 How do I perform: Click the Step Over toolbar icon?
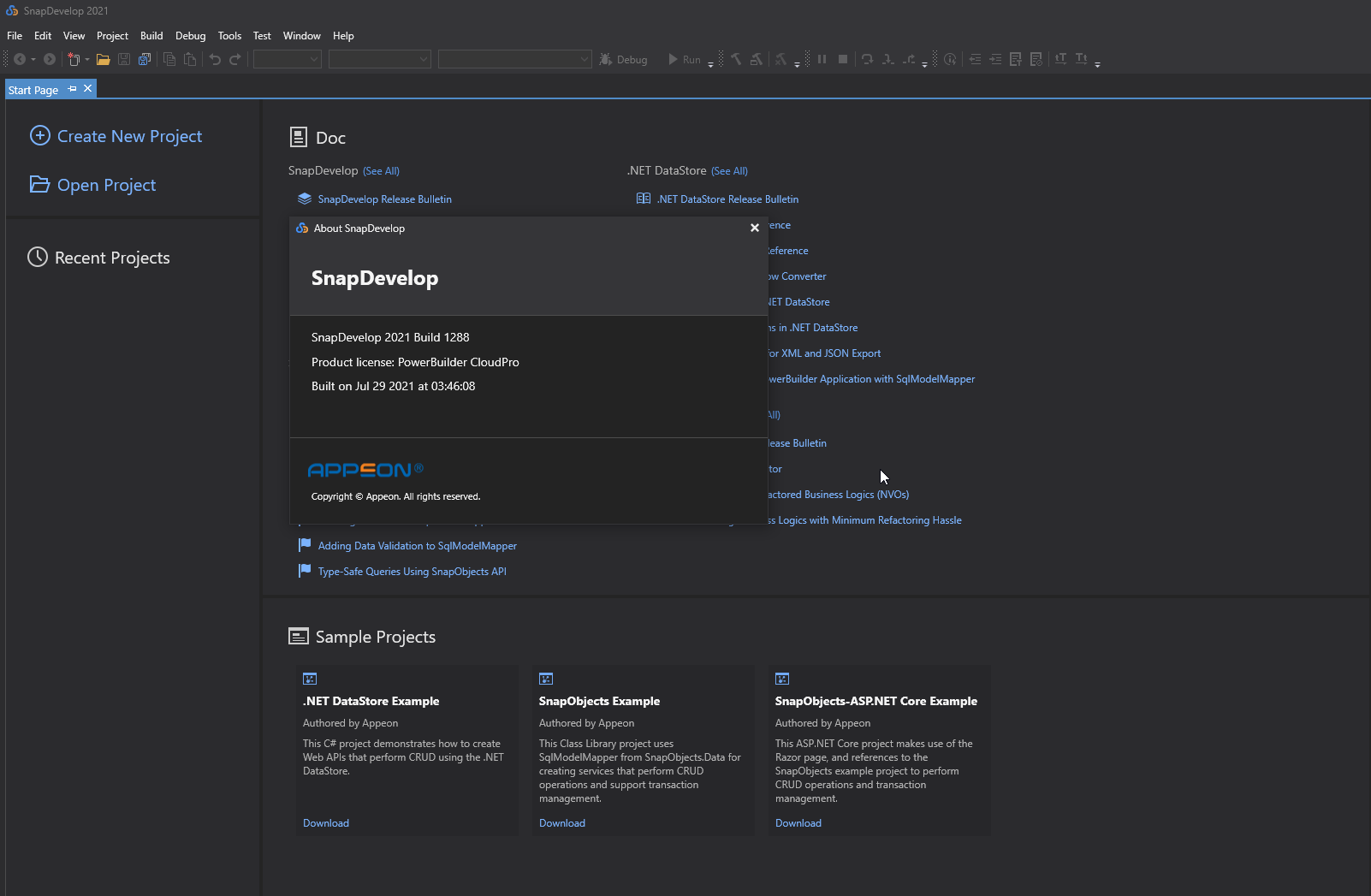(867, 59)
